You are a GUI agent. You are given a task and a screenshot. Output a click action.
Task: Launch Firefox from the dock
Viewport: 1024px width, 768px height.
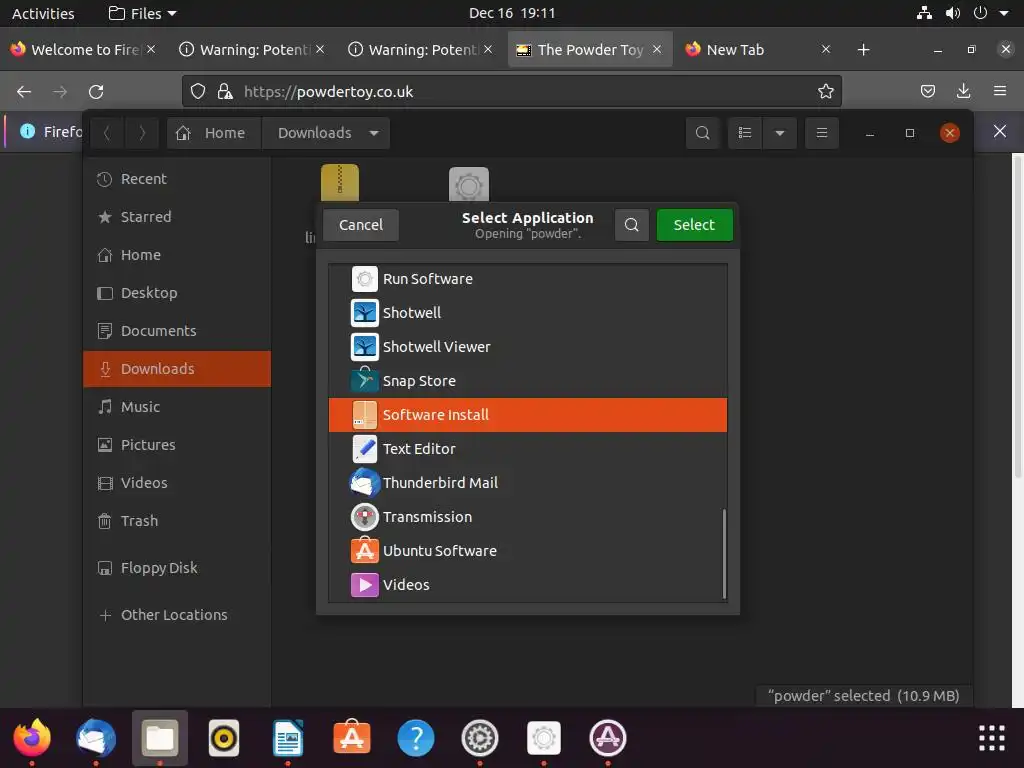tap(32, 738)
